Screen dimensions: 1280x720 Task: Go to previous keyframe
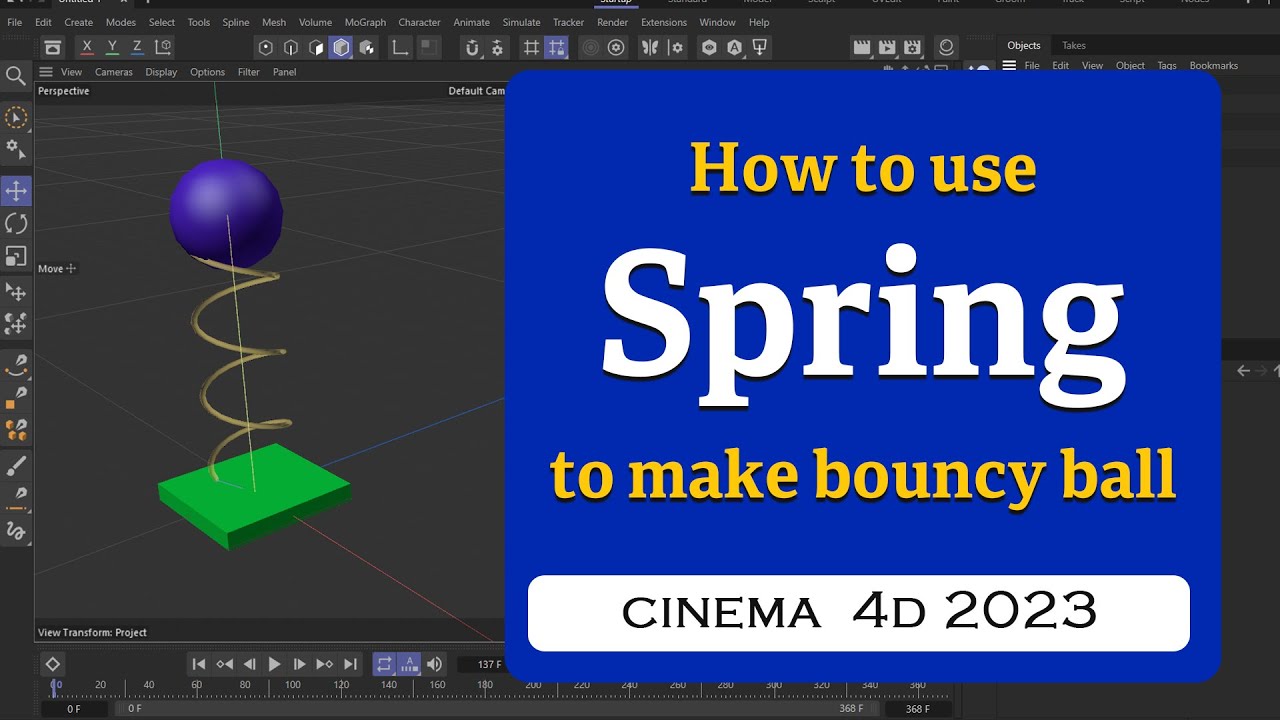coord(224,664)
